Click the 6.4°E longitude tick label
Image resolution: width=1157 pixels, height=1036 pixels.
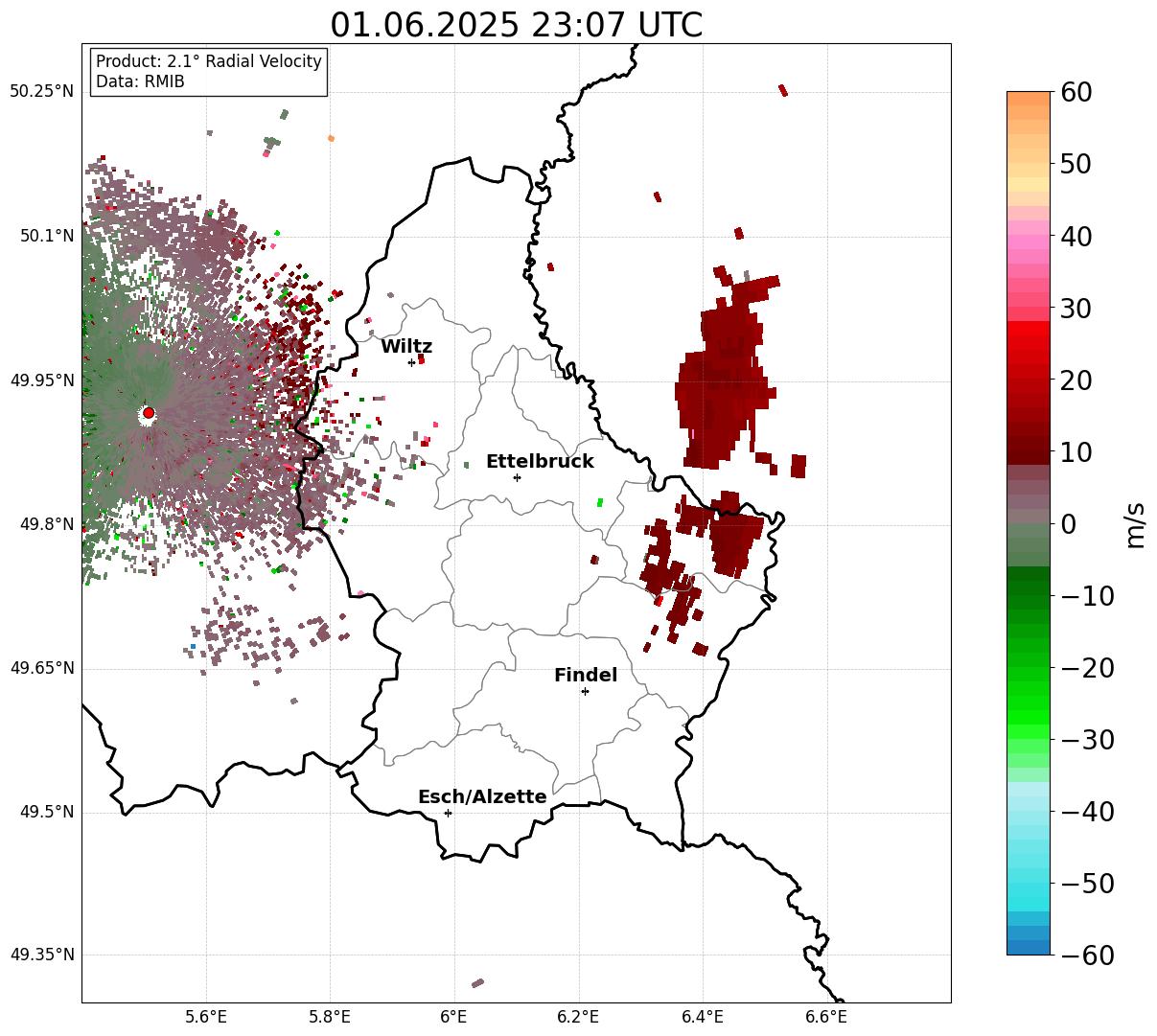coord(703,1018)
